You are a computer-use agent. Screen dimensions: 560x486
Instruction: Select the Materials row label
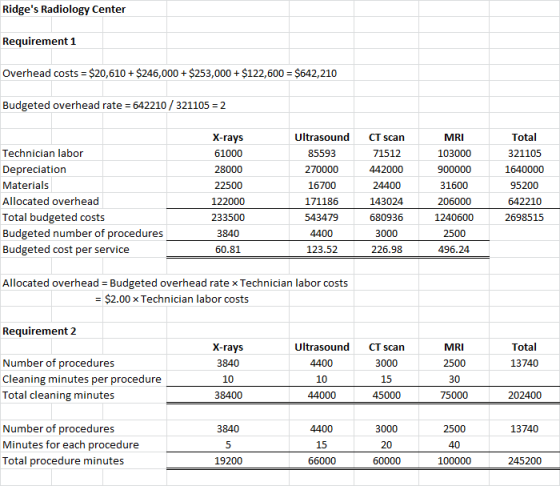(x=25, y=186)
